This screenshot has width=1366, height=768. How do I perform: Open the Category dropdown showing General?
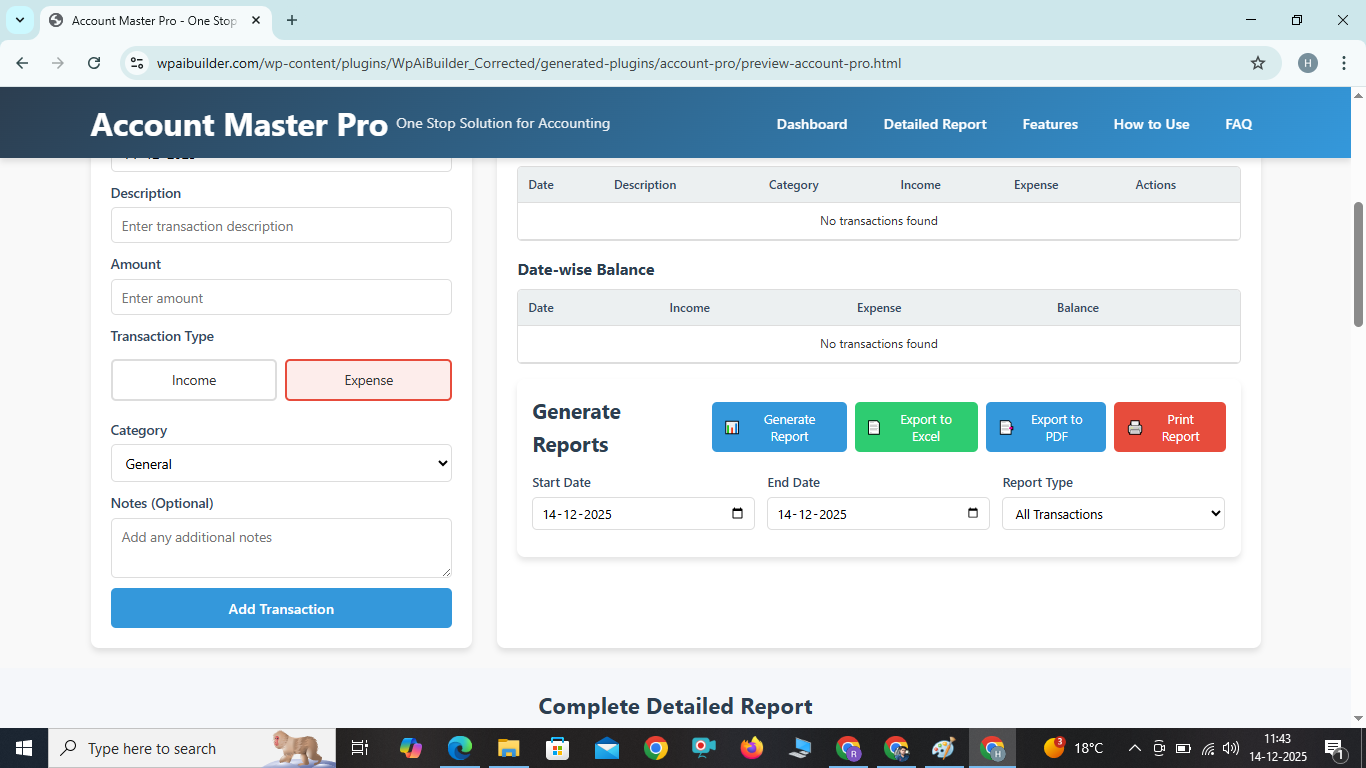point(281,463)
